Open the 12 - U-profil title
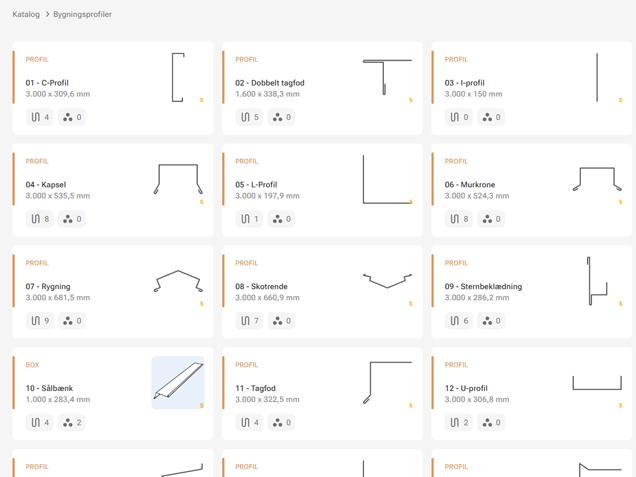 (x=466, y=388)
